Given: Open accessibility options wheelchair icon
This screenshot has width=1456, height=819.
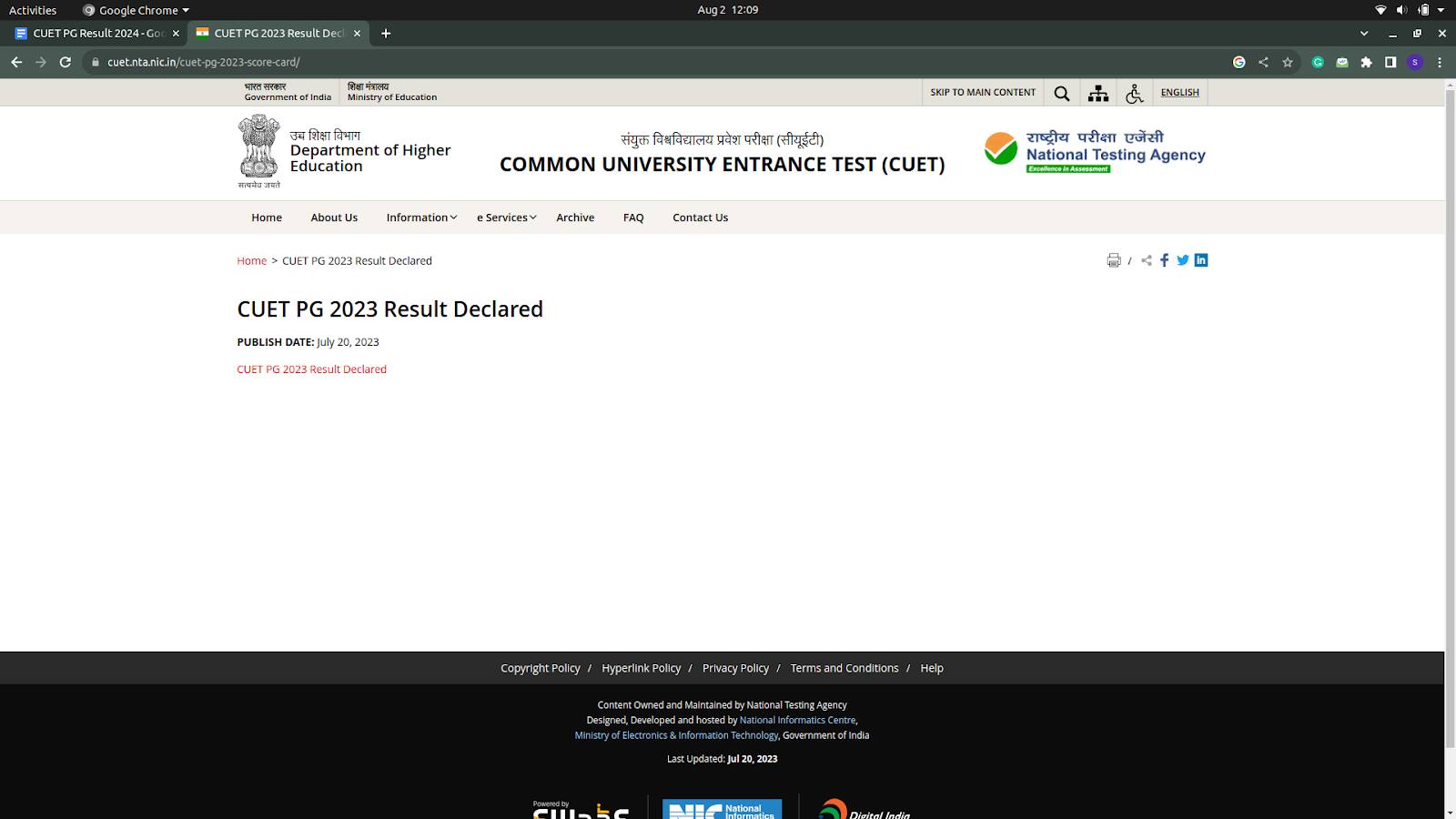Looking at the screenshot, I should (1135, 93).
